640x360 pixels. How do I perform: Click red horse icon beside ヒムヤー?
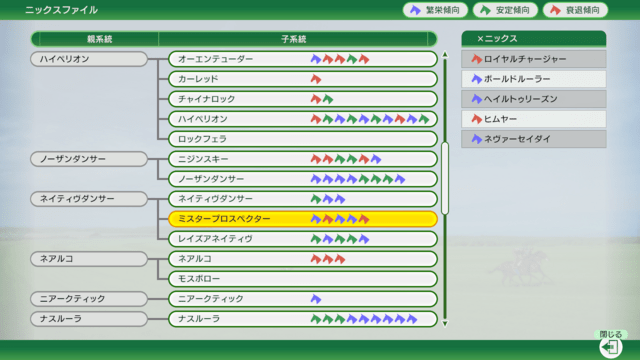click(476, 119)
